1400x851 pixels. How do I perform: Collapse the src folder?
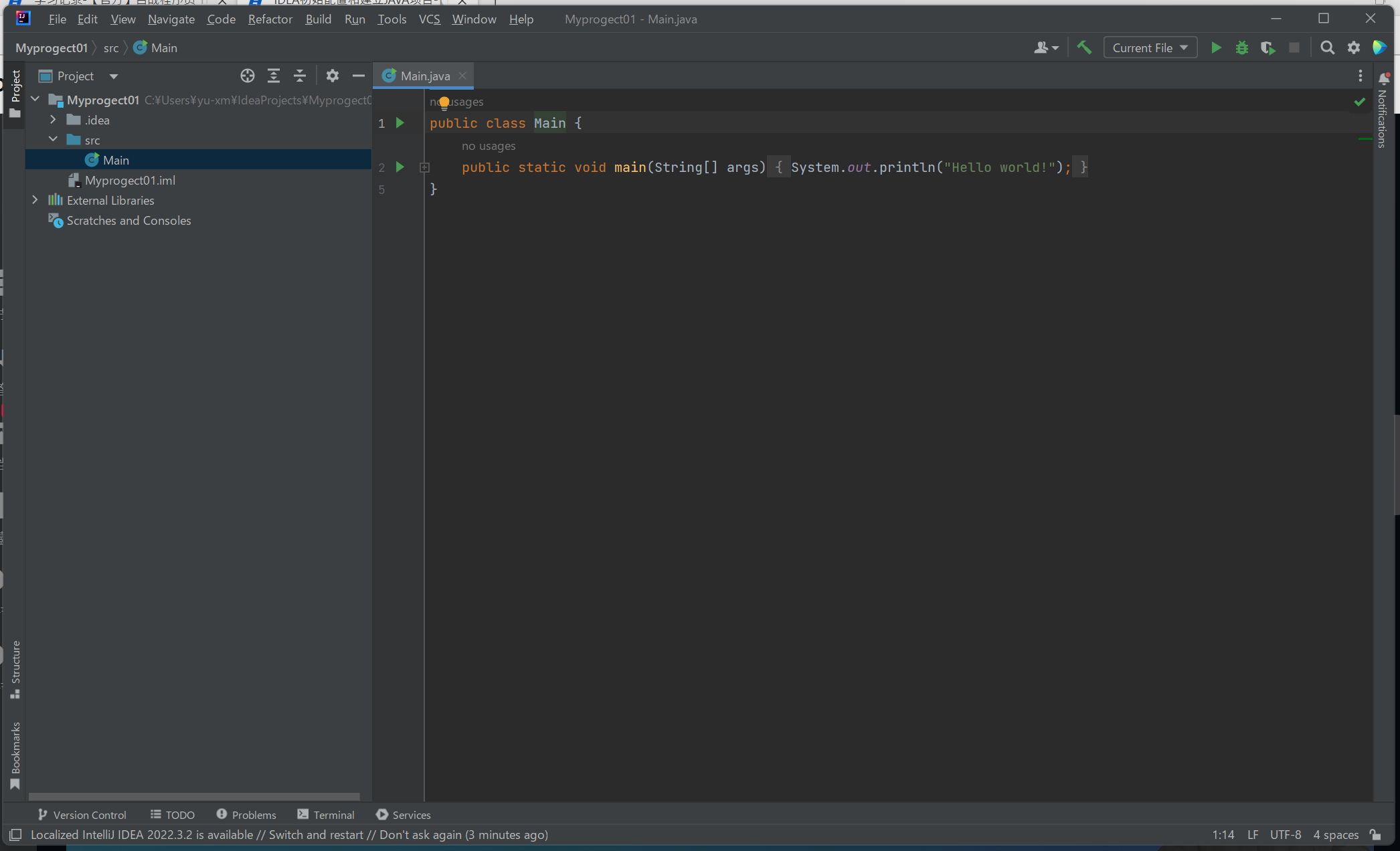click(53, 140)
